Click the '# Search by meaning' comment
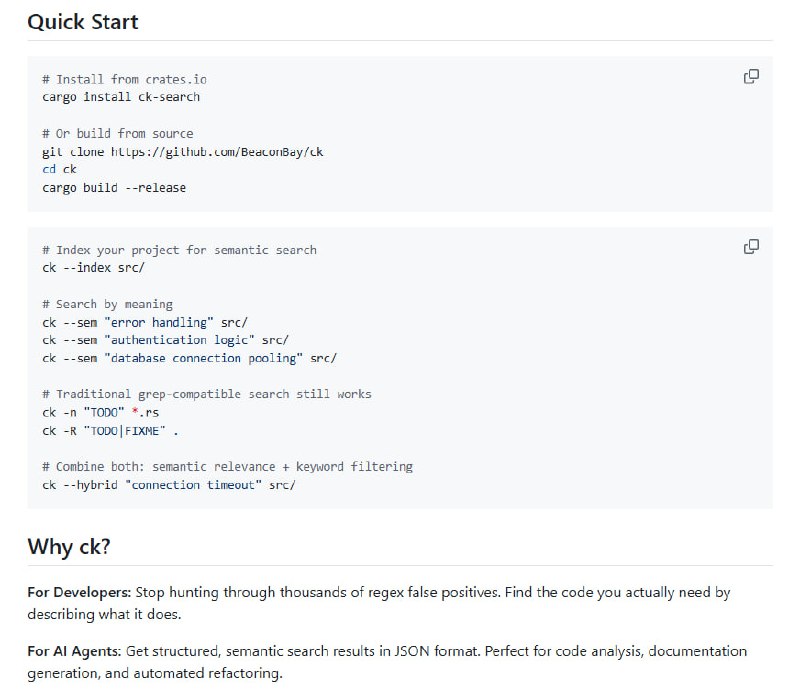The height and width of the screenshot is (700, 800). [107, 304]
